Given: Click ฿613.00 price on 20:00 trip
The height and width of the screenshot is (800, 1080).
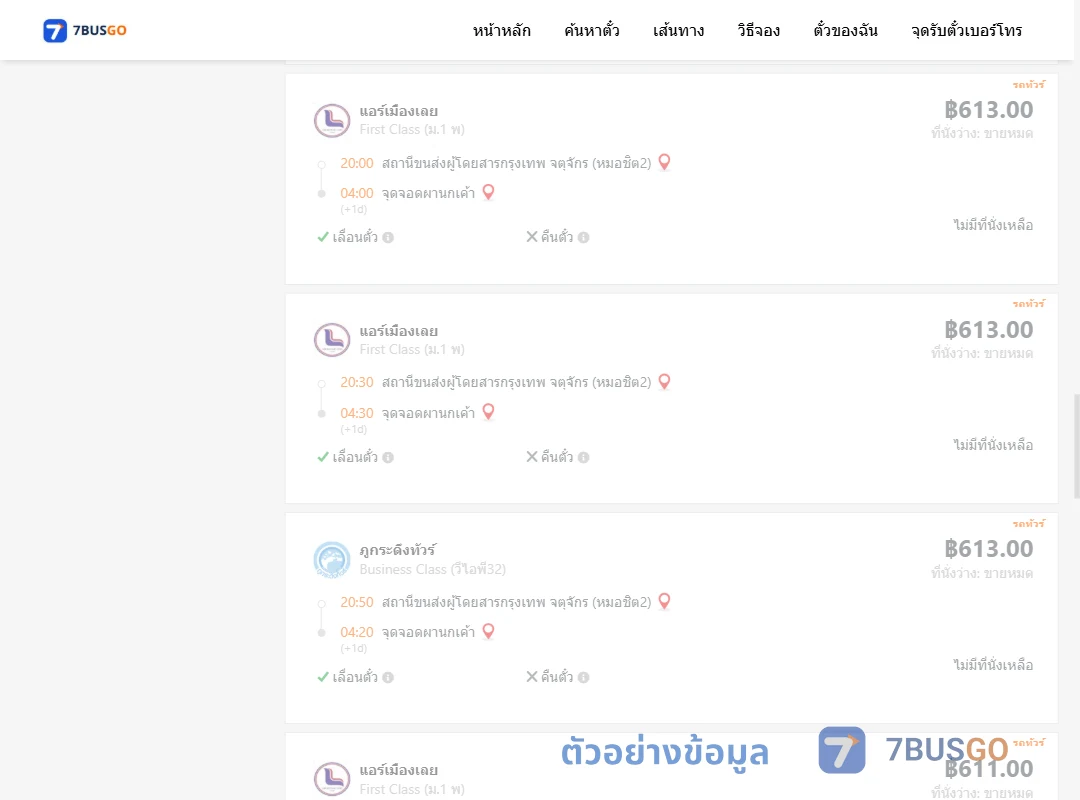Looking at the screenshot, I should click(x=988, y=110).
